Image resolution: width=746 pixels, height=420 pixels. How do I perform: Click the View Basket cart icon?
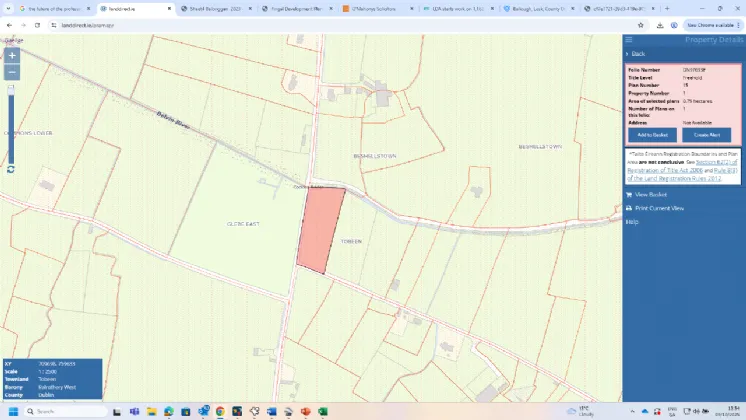pos(629,195)
